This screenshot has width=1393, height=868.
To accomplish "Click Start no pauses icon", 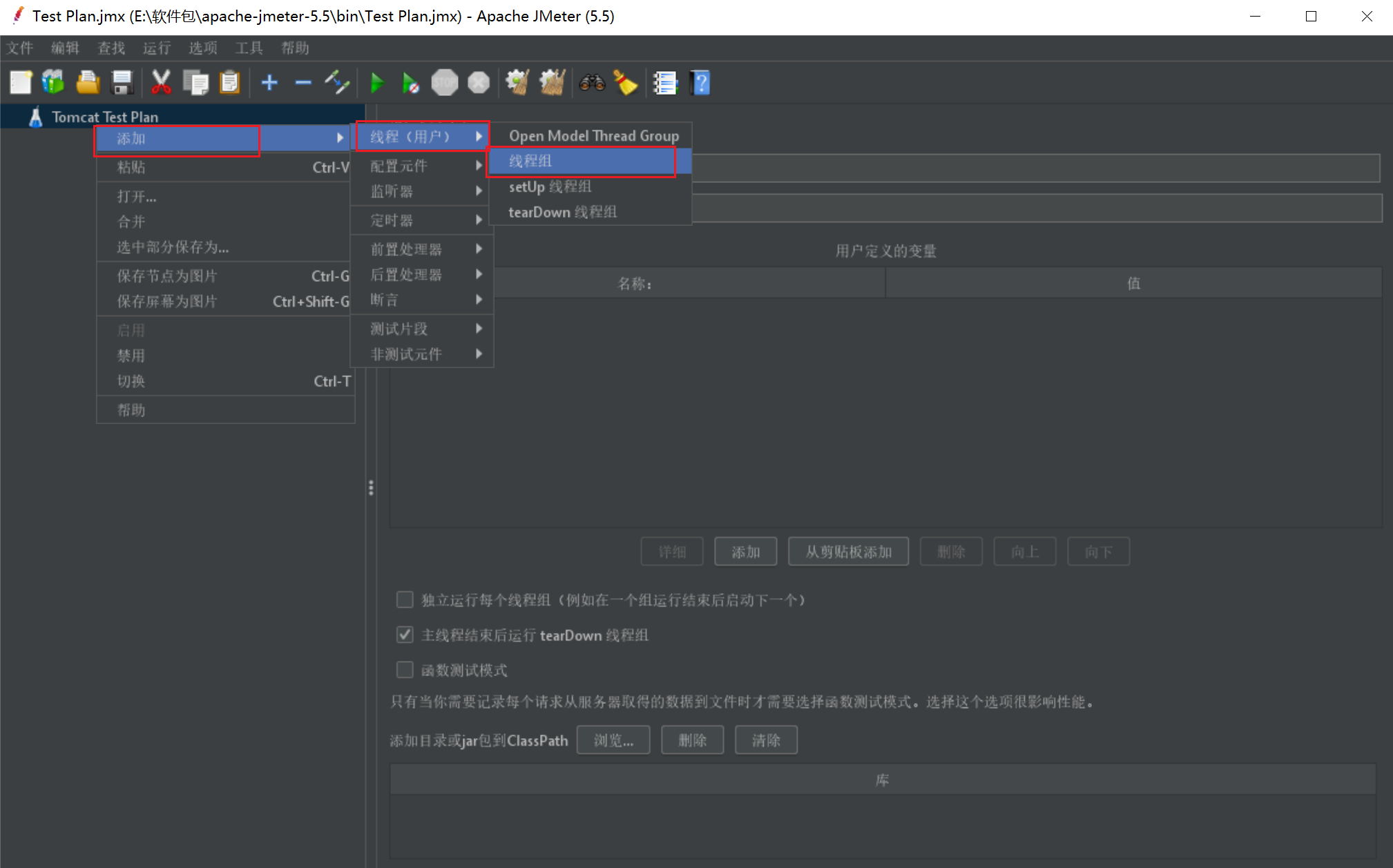I will (411, 83).
